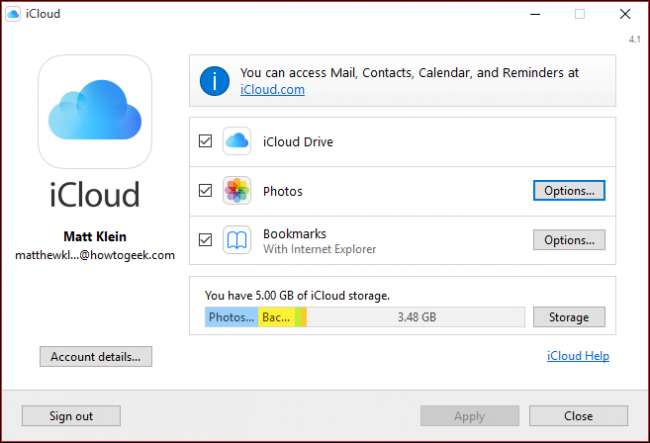Click the iCloud title bar icon
Viewport: 650px width, 443px height.
[14, 14]
